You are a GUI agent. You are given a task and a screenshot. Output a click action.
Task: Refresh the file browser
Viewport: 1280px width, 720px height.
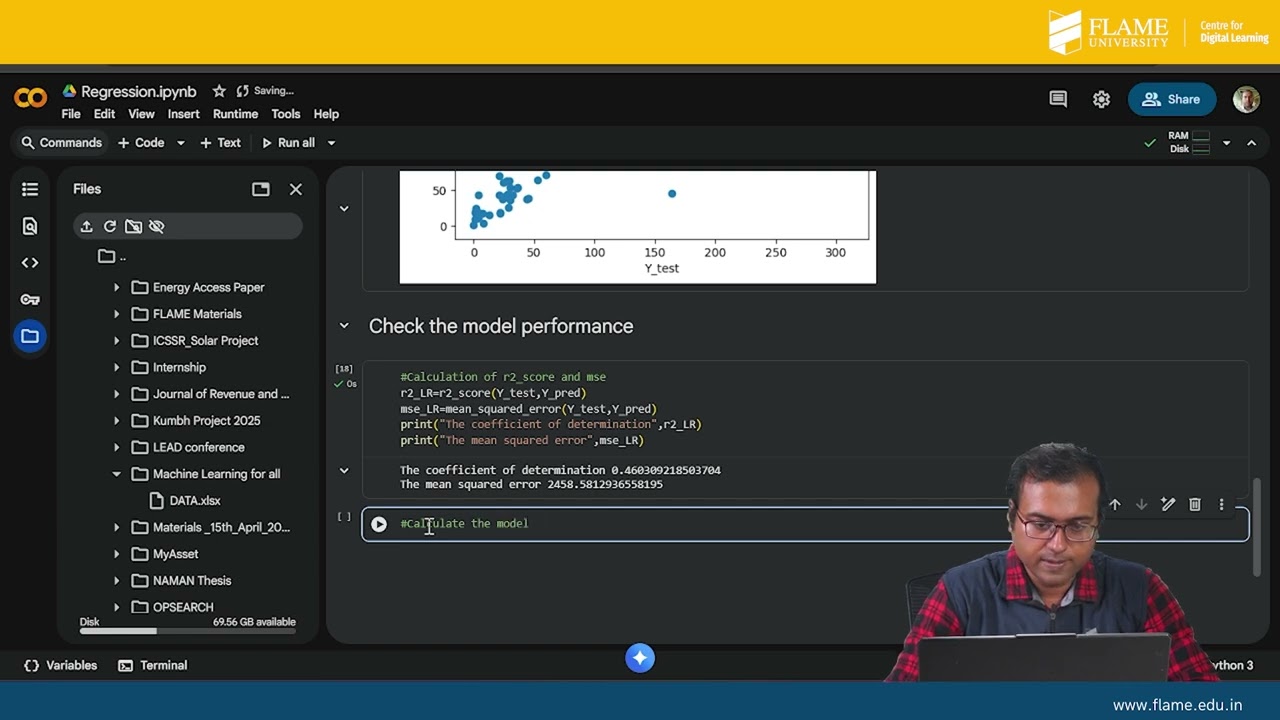[x=110, y=227]
